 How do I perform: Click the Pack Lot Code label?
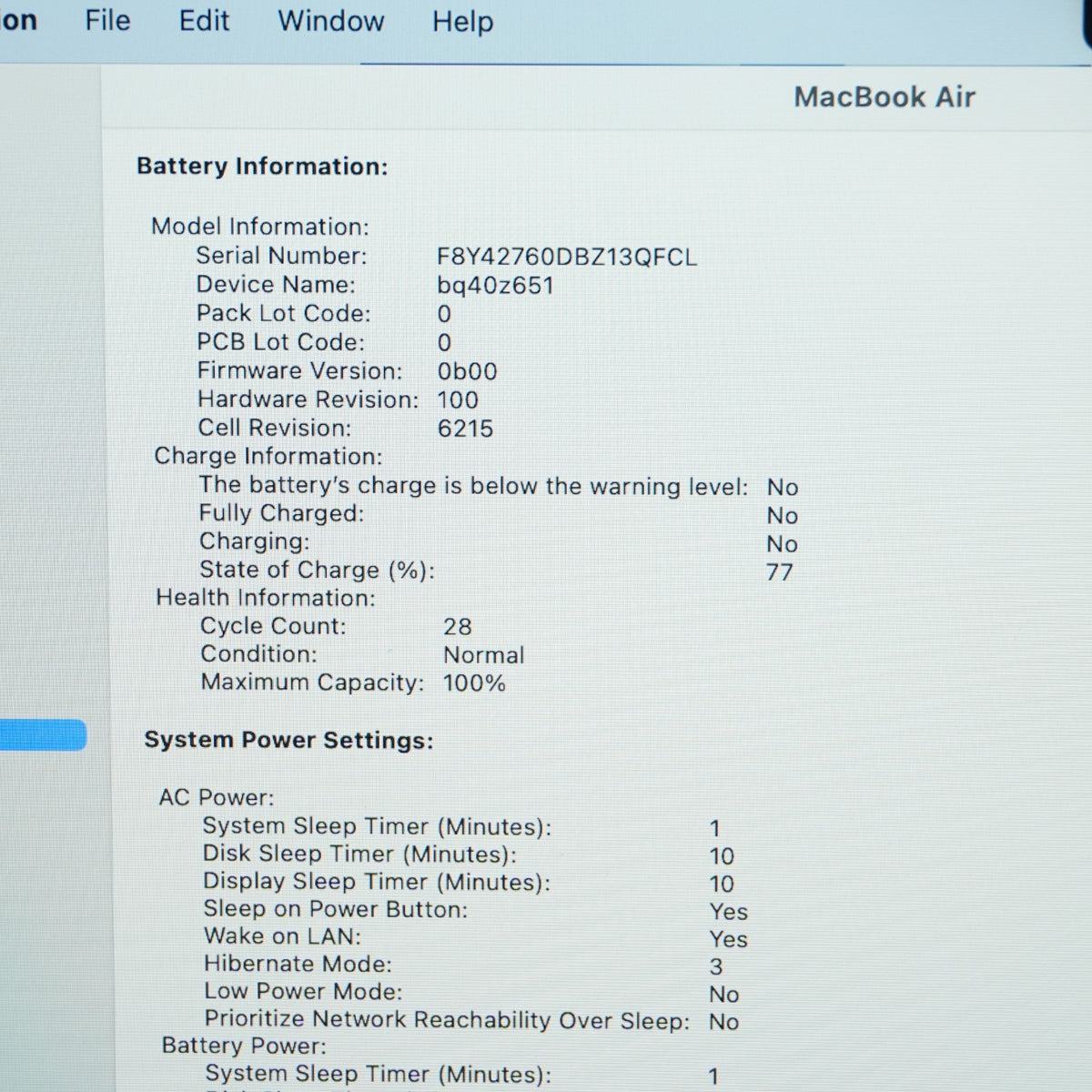[284, 314]
